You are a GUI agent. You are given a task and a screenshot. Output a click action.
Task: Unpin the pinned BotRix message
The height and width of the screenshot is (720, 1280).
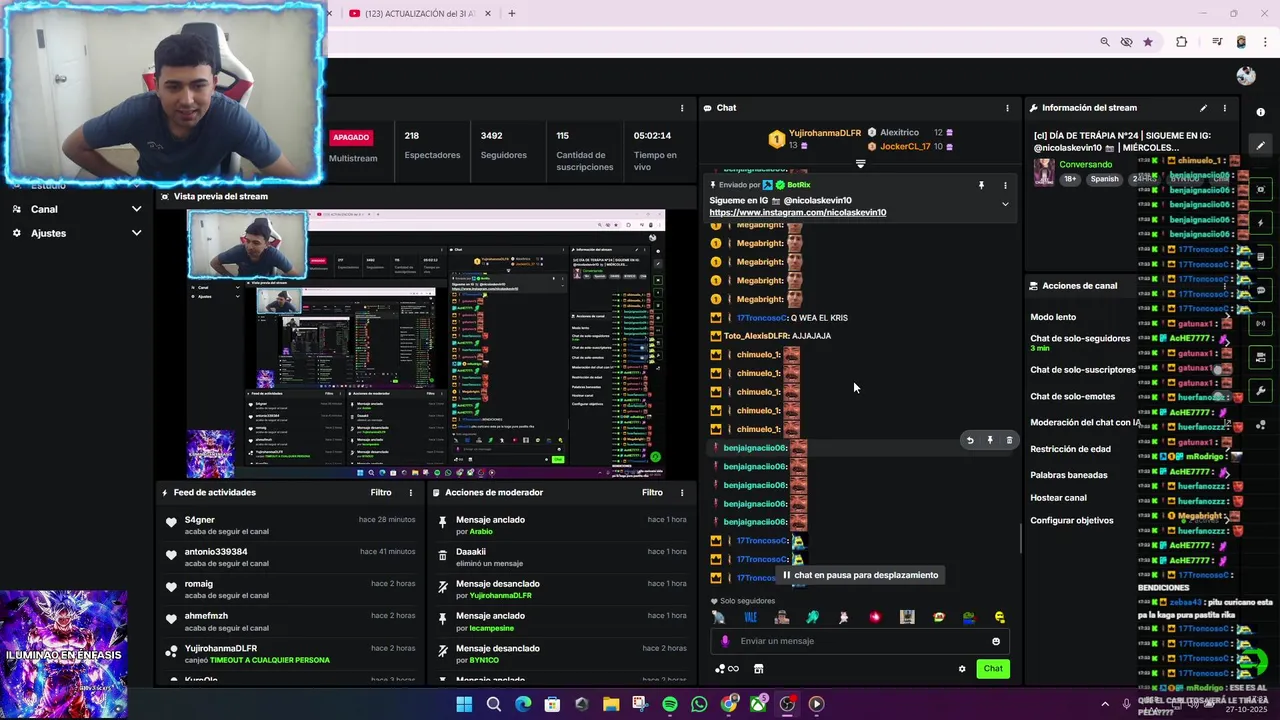pos(981,185)
